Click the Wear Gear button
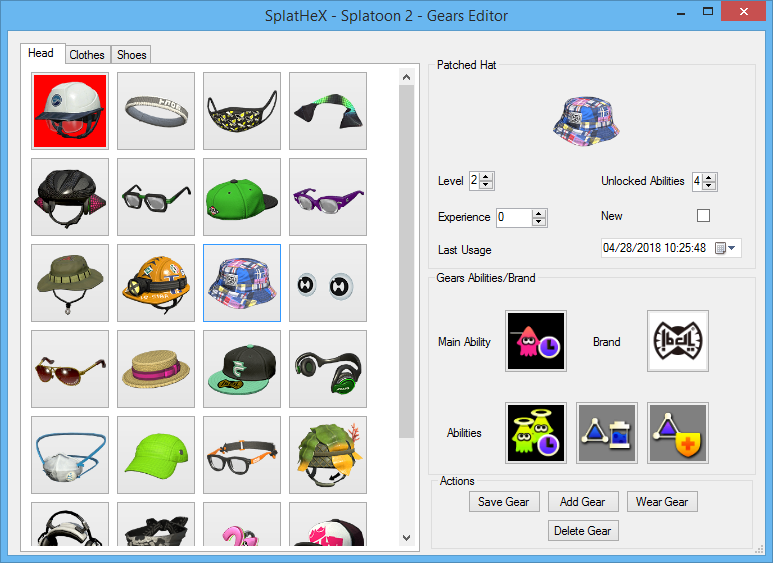Screen dimensions: 773x563 click(662, 502)
